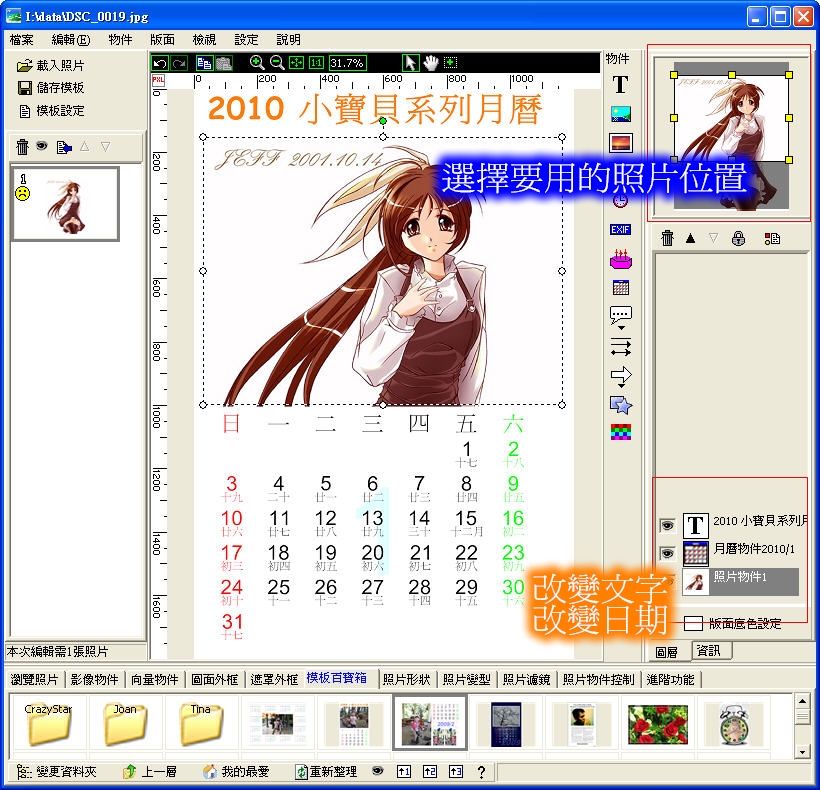Select the 照片物件1 layer row

pos(741,581)
